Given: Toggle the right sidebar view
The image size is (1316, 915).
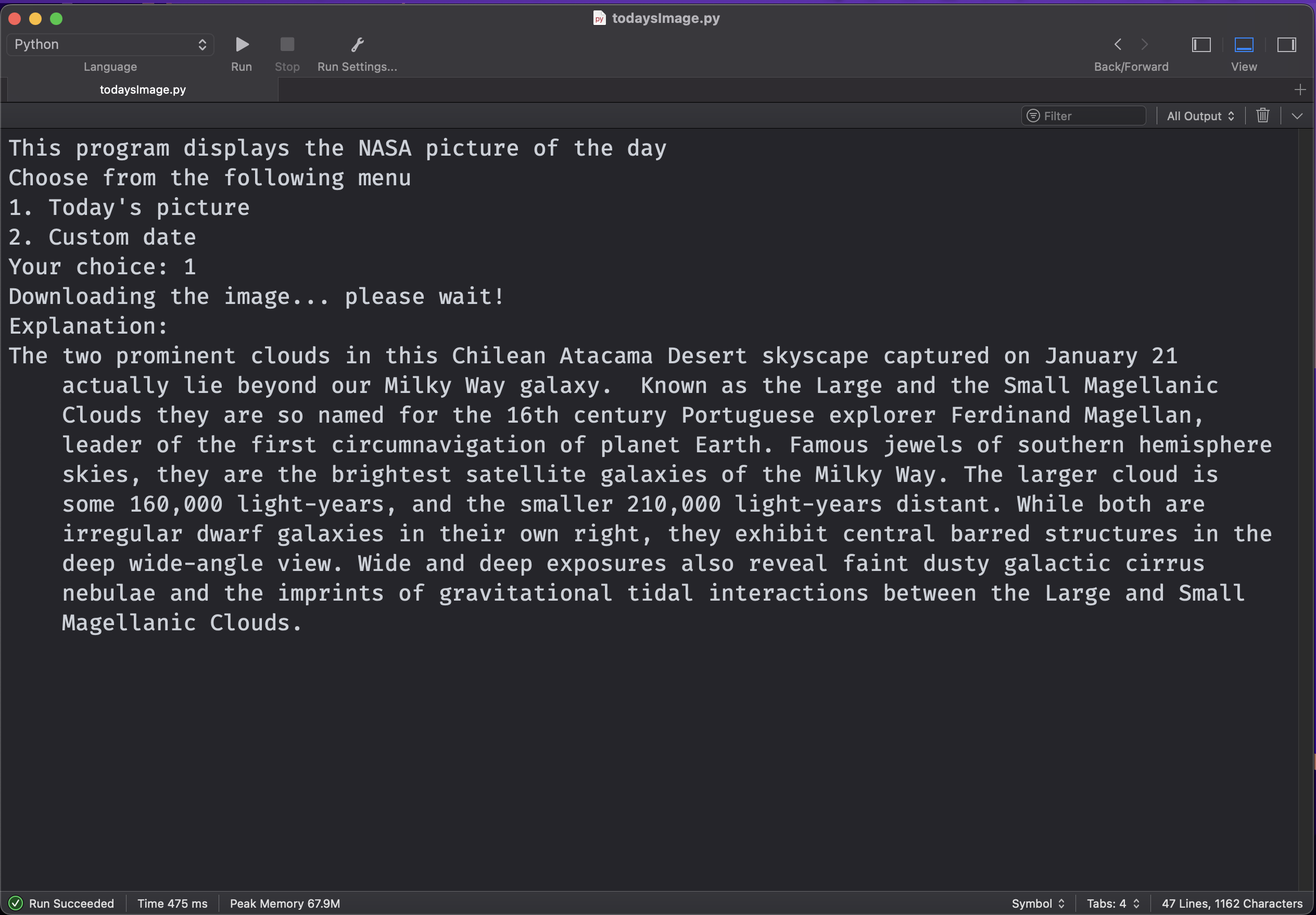Looking at the screenshot, I should 1287,45.
